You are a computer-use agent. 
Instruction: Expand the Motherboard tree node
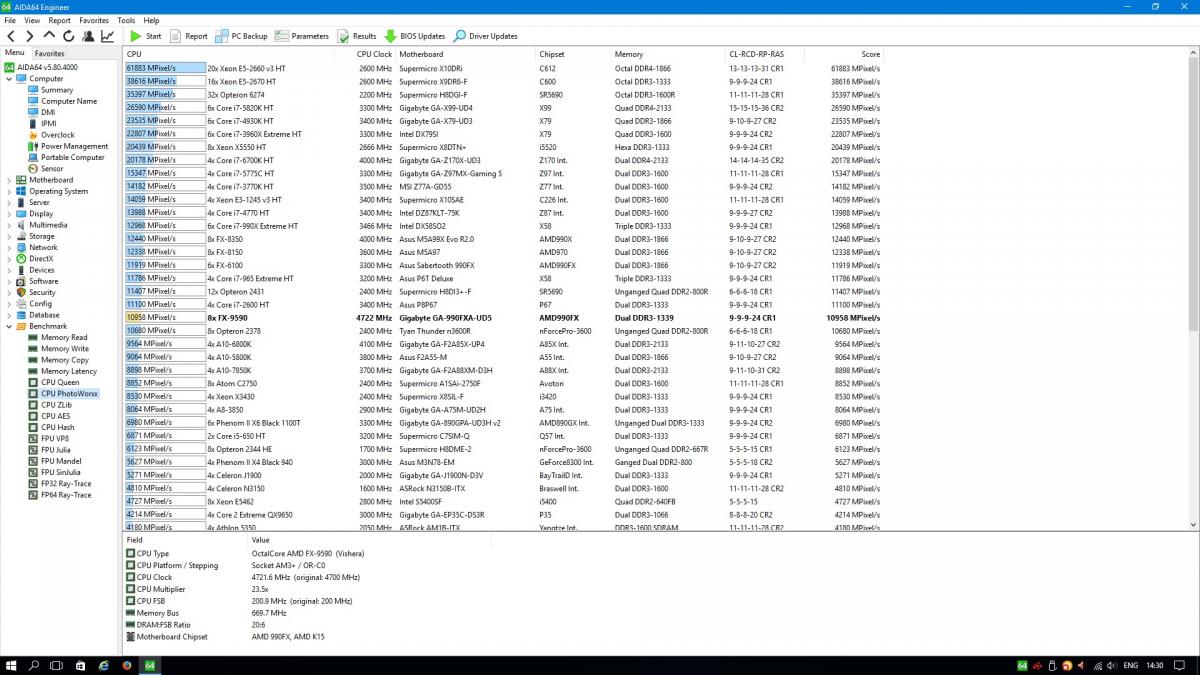9,180
